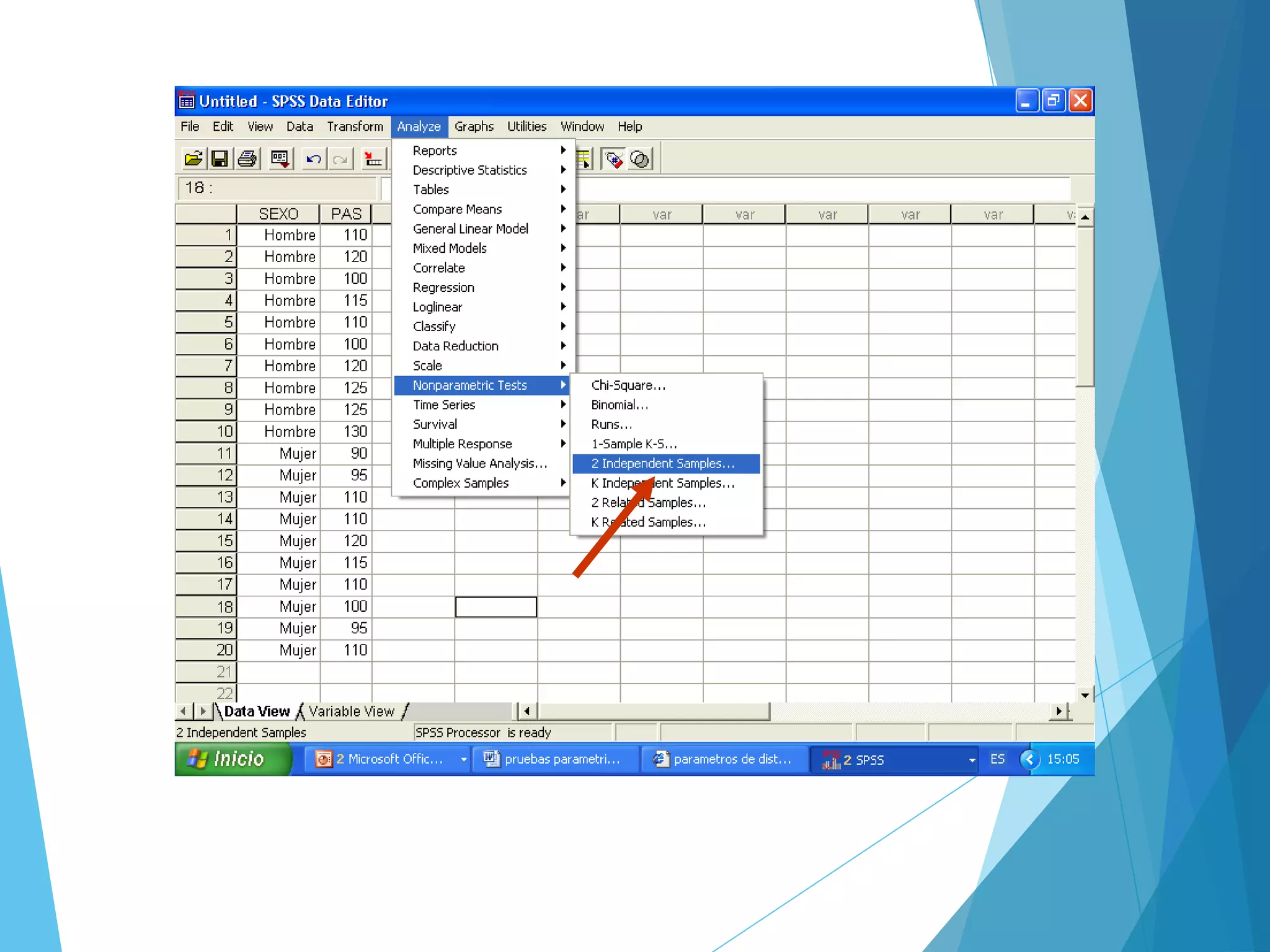Click the Go to Case icon

[x=373, y=159]
